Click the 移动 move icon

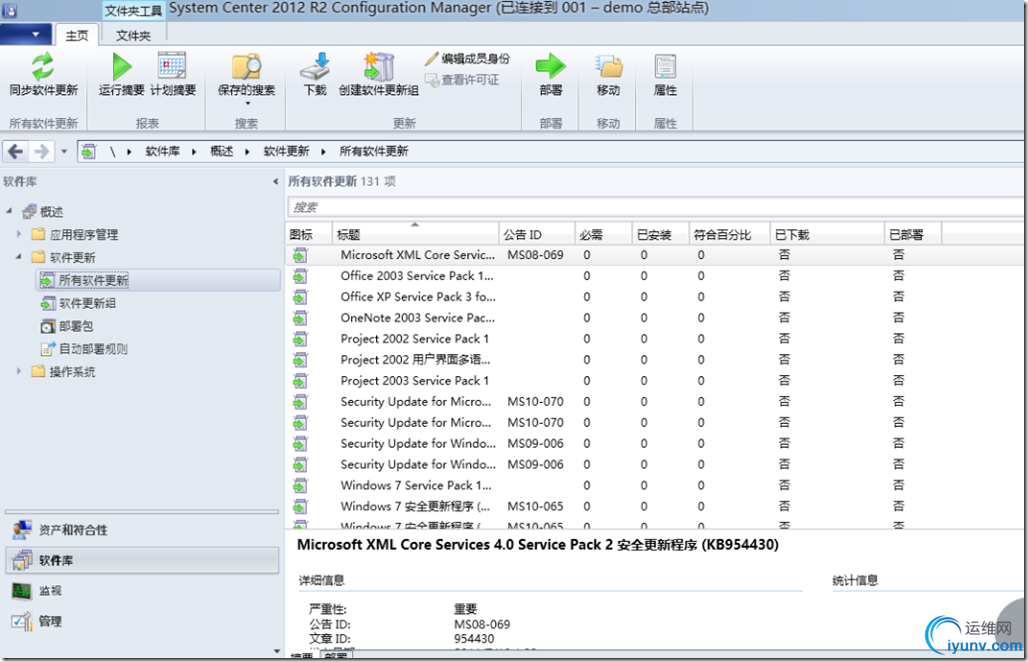tap(608, 66)
